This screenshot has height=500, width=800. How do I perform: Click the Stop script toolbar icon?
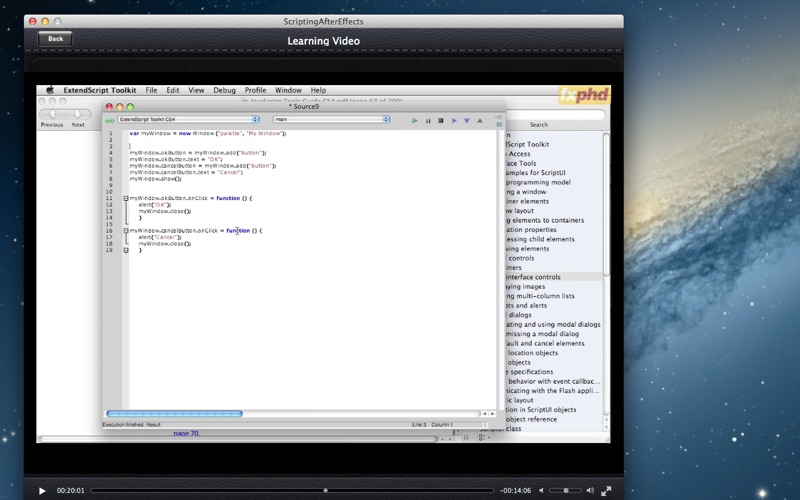point(441,120)
